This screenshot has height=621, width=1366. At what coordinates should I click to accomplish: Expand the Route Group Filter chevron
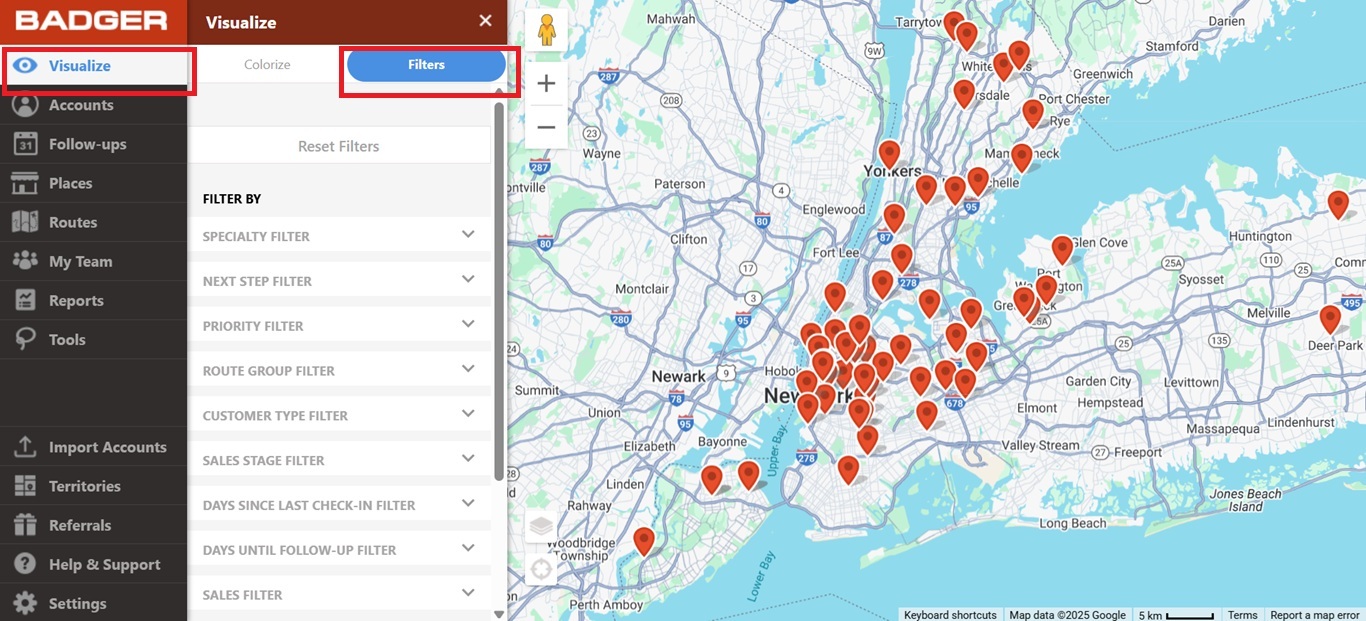(x=468, y=369)
